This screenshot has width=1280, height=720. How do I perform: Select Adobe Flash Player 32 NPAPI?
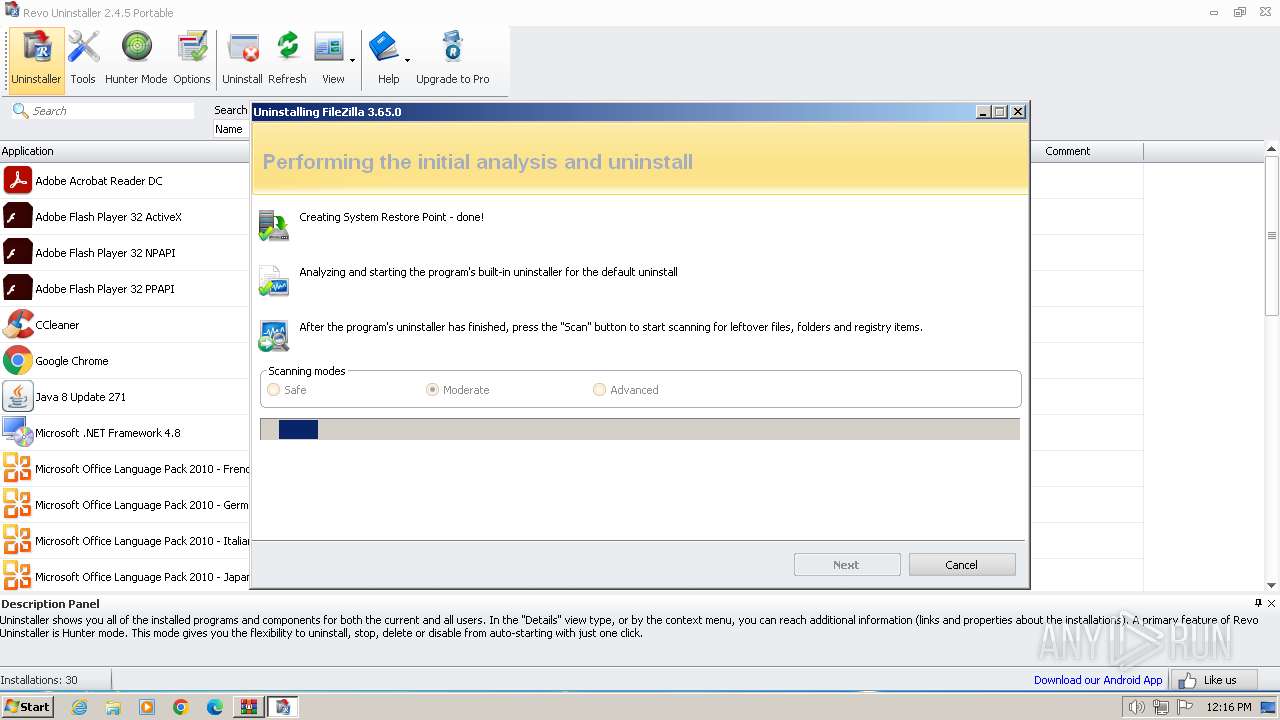(x=125, y=253)
